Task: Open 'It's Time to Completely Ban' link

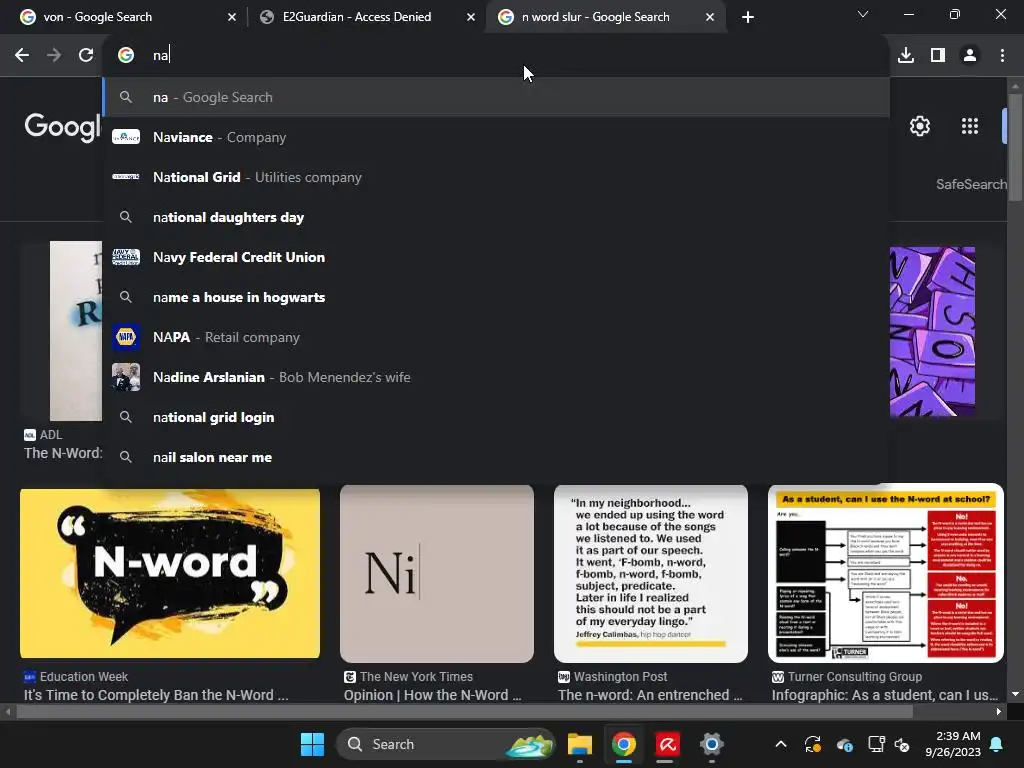Action: (156, 695)
